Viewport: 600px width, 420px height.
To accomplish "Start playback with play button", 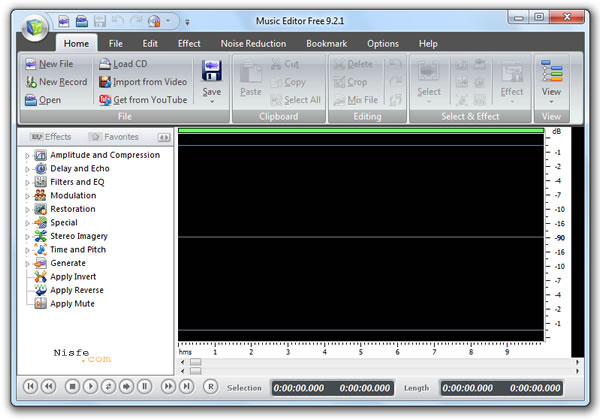I will (90, 387).
